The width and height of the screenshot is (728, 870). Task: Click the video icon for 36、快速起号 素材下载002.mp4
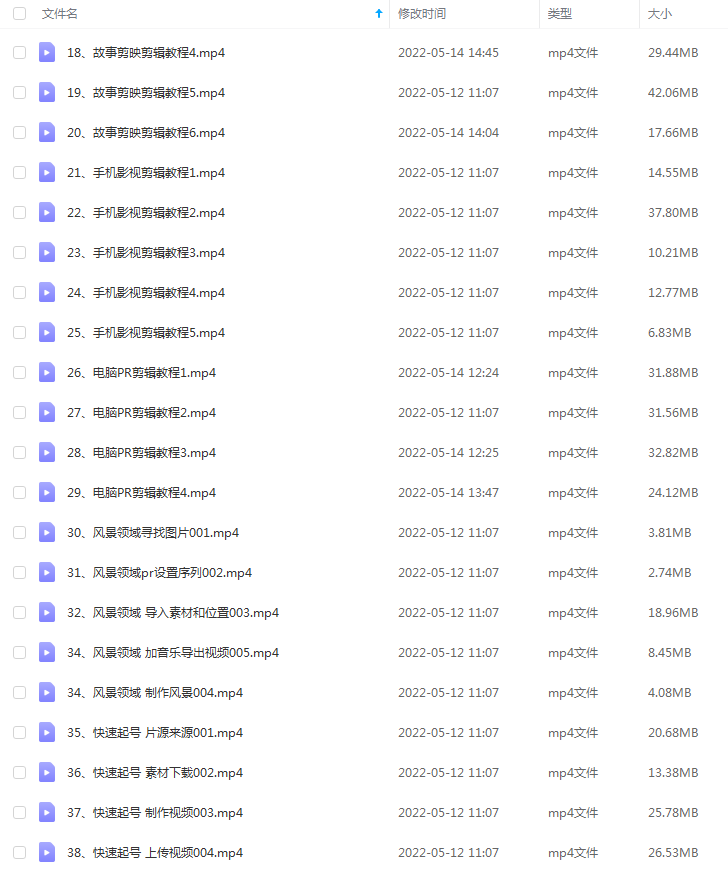tap(47, 772)
